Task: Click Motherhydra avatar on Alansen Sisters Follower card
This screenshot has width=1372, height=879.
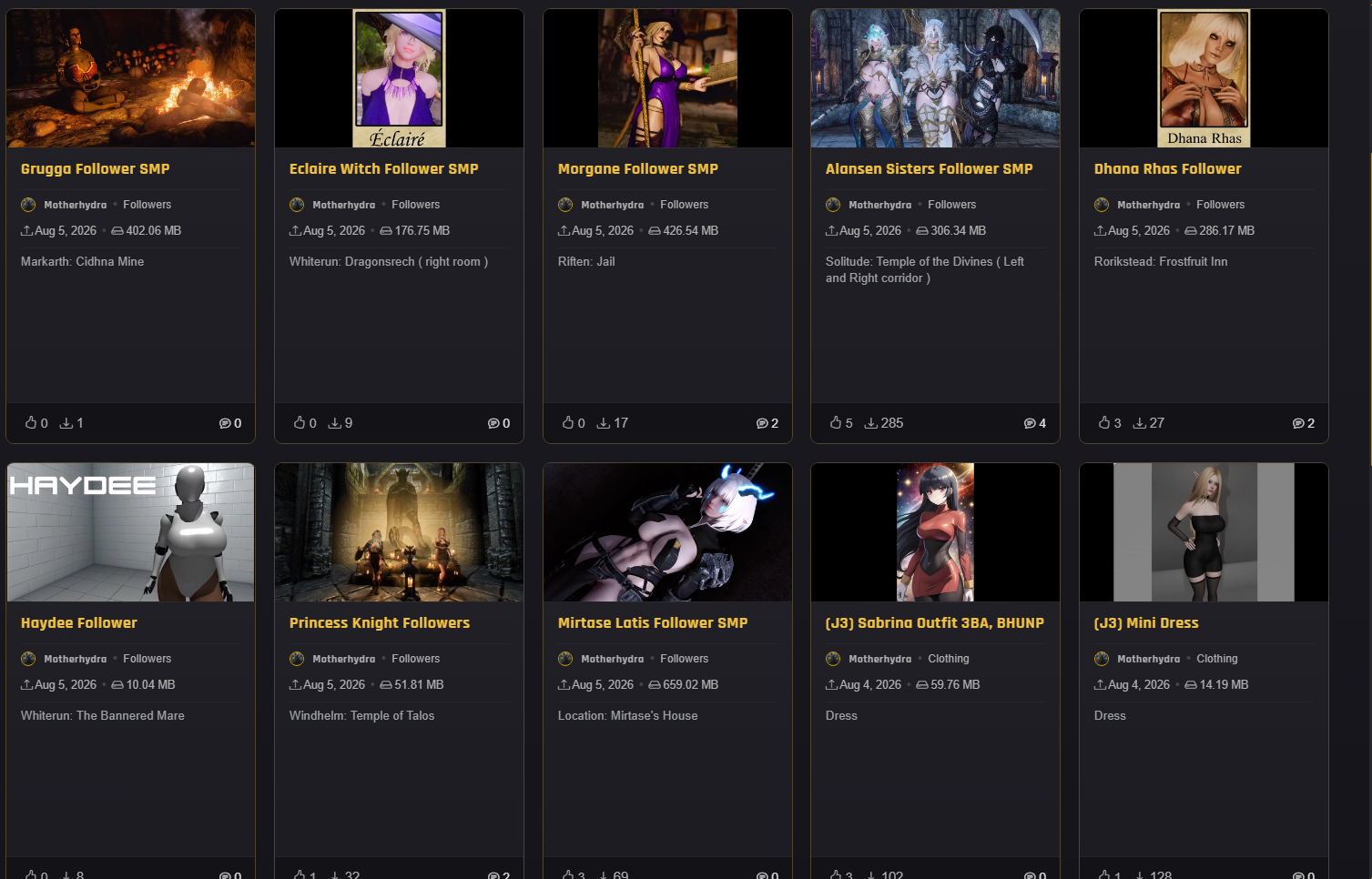Action: pos(833,205)
